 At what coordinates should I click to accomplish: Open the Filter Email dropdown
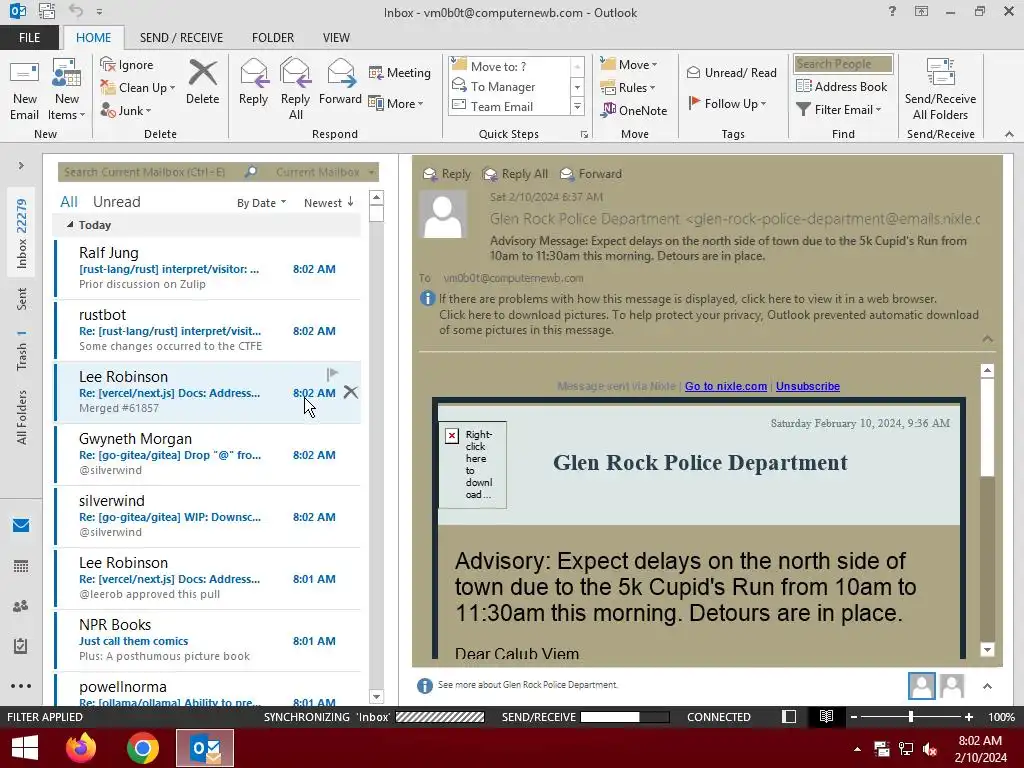(839, 110)
